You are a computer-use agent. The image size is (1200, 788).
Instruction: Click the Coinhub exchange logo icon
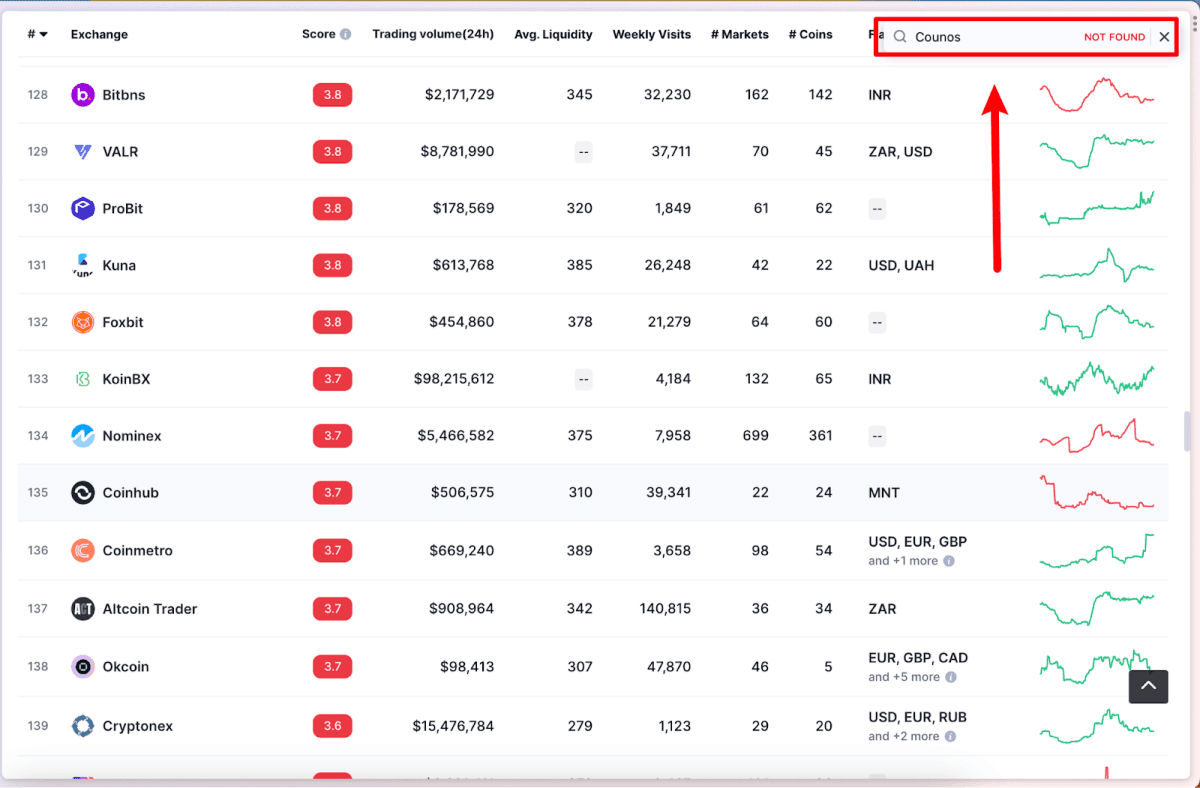(83, 493)
